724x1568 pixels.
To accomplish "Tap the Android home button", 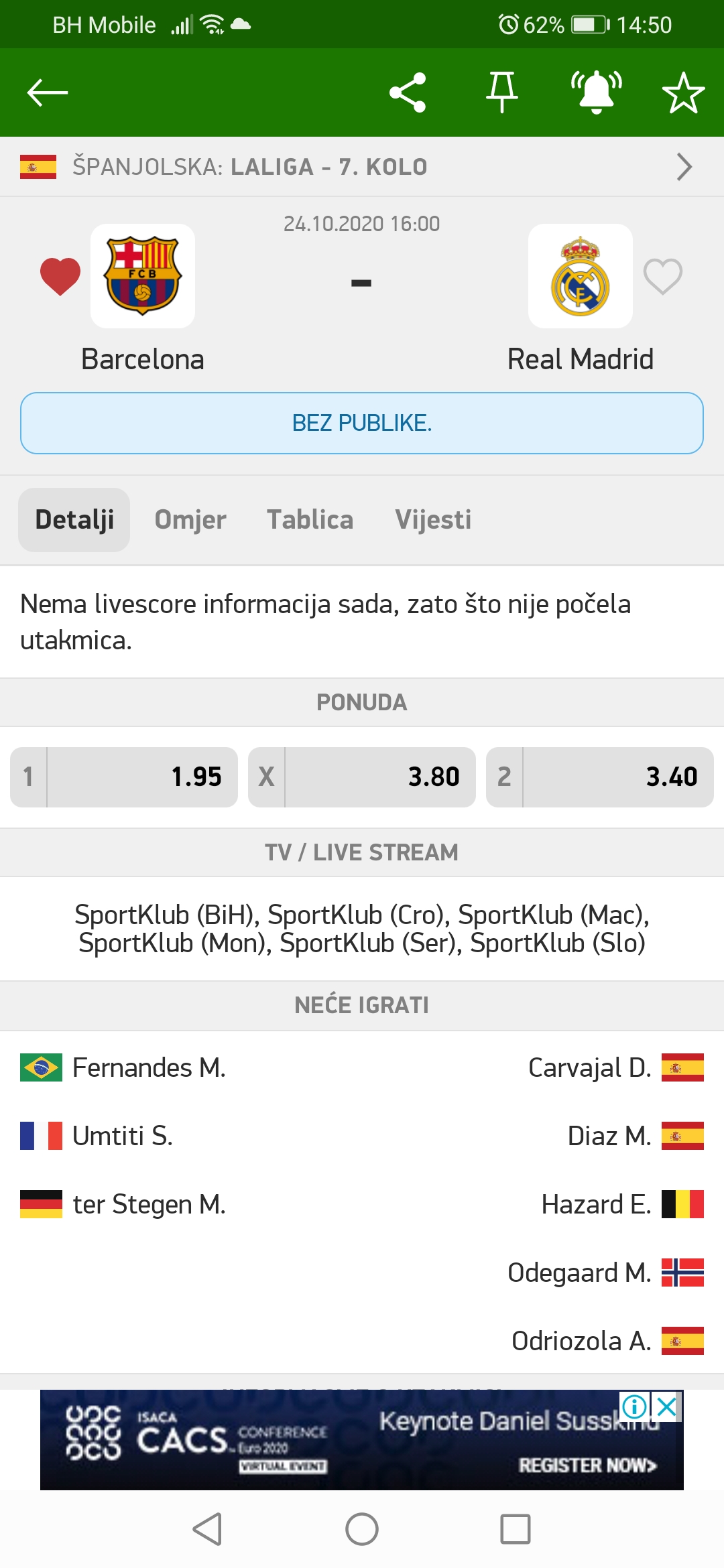I will pyautogui.click(x=362, y=1529).
